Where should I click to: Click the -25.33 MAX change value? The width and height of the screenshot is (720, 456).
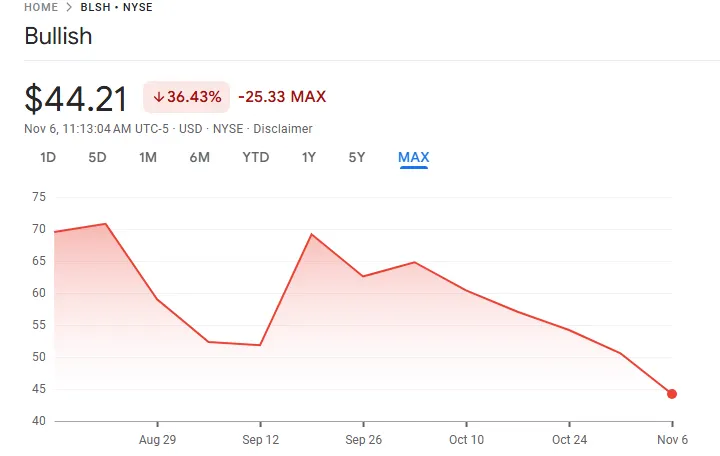click(x=282, y=97)
